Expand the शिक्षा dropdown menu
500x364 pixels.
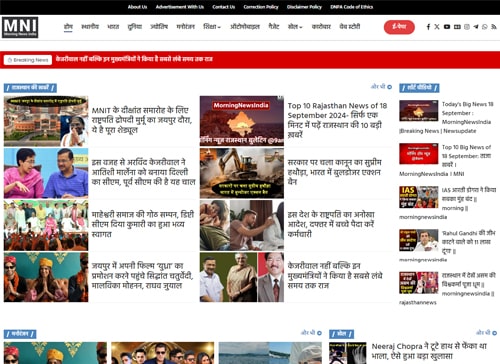click(212, 27)
